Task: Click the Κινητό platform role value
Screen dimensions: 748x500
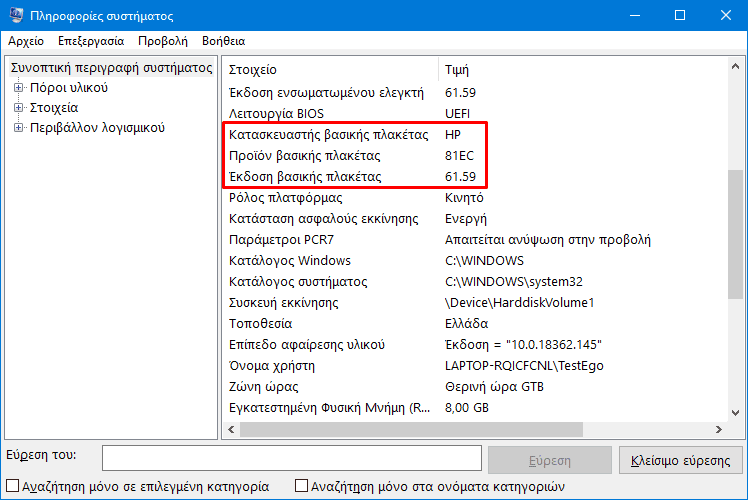Action: pos(464,198)
